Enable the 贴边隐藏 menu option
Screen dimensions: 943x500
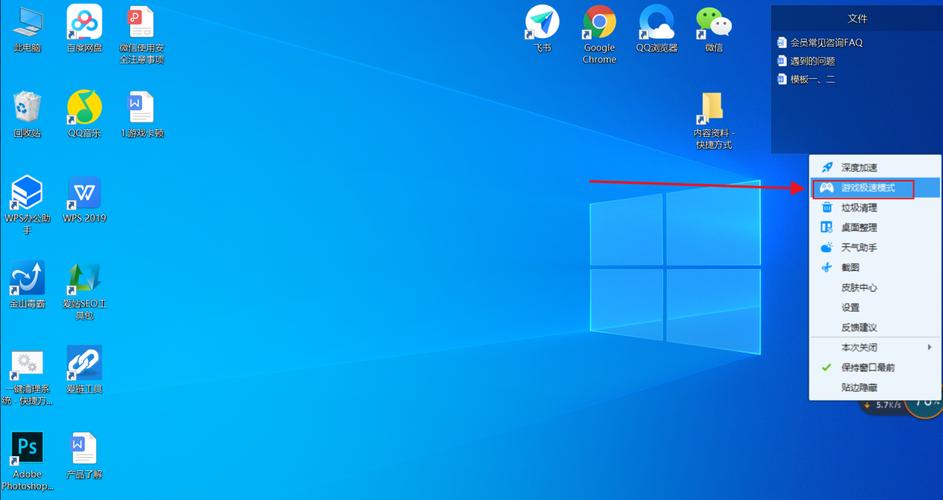(859, 387)
